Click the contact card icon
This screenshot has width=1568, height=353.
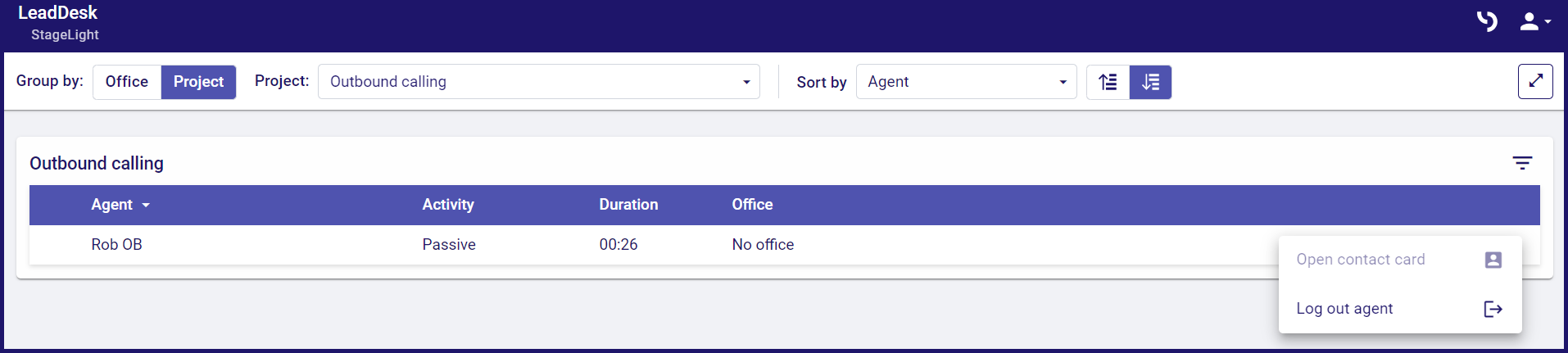[x=1493, y=260]
